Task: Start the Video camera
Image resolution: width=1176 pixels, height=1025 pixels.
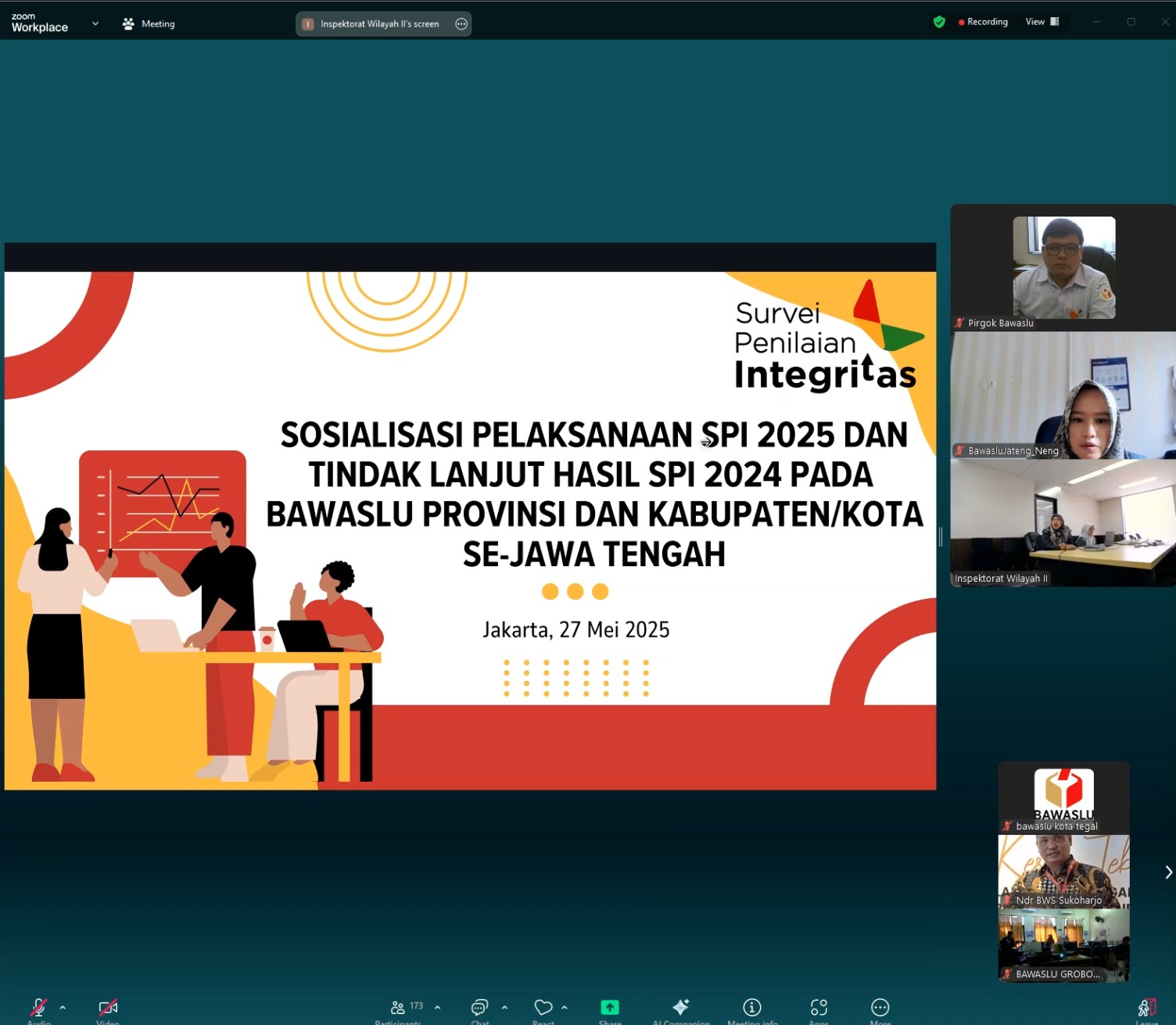Action: click(107, 1009)
